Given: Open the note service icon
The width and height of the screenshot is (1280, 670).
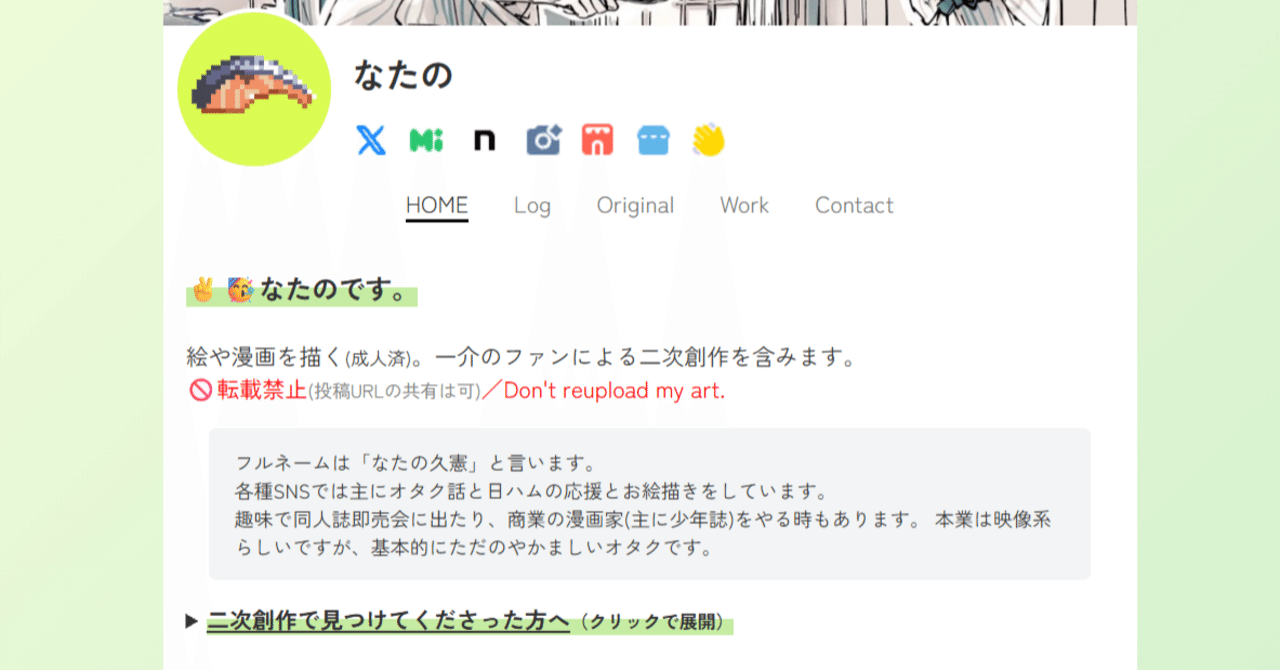Looking at the screenshot, I should coord(483,140).
